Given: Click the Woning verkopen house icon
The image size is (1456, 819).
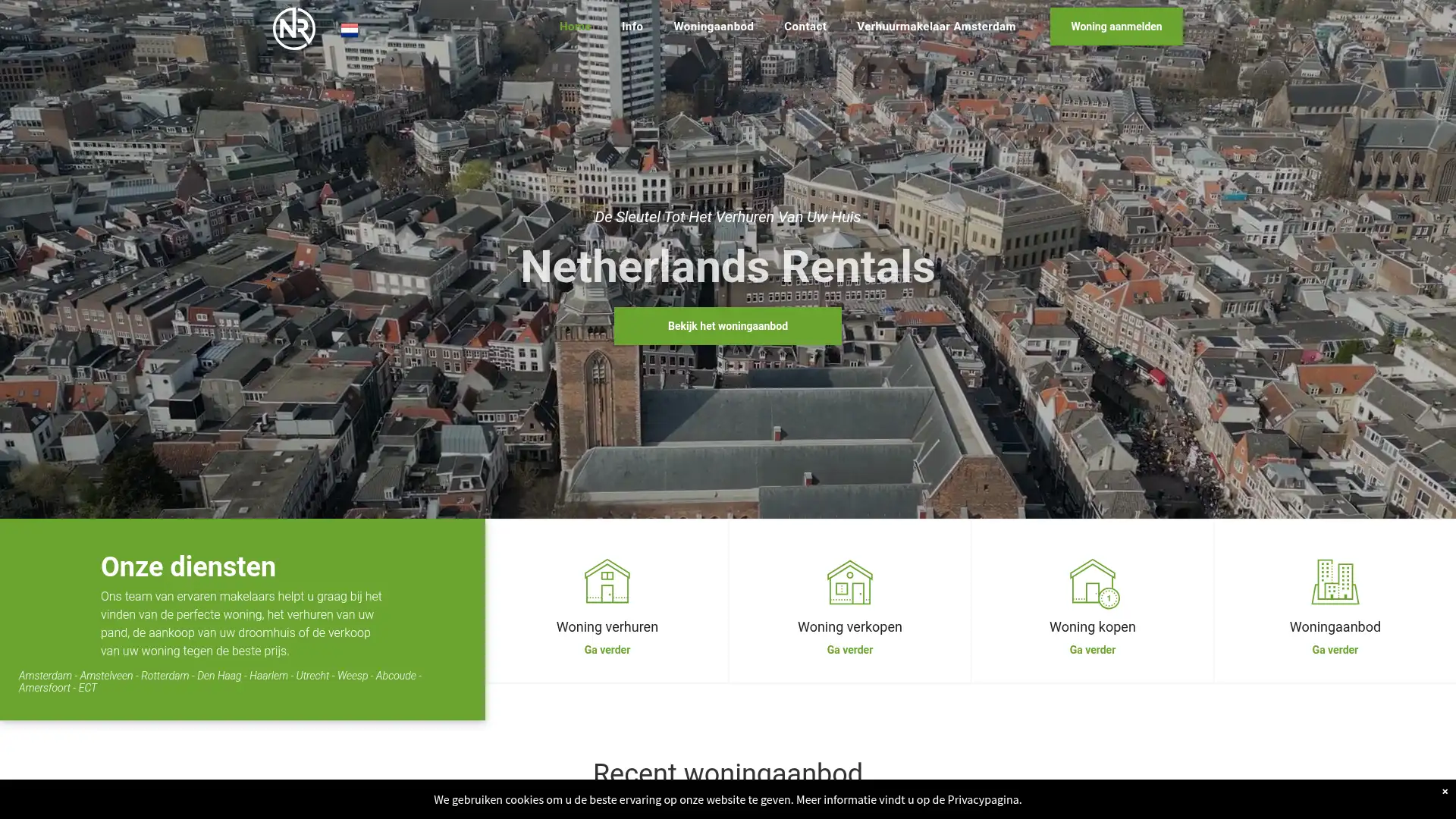Looking at the screenshot, I should (x=849, y=581).
